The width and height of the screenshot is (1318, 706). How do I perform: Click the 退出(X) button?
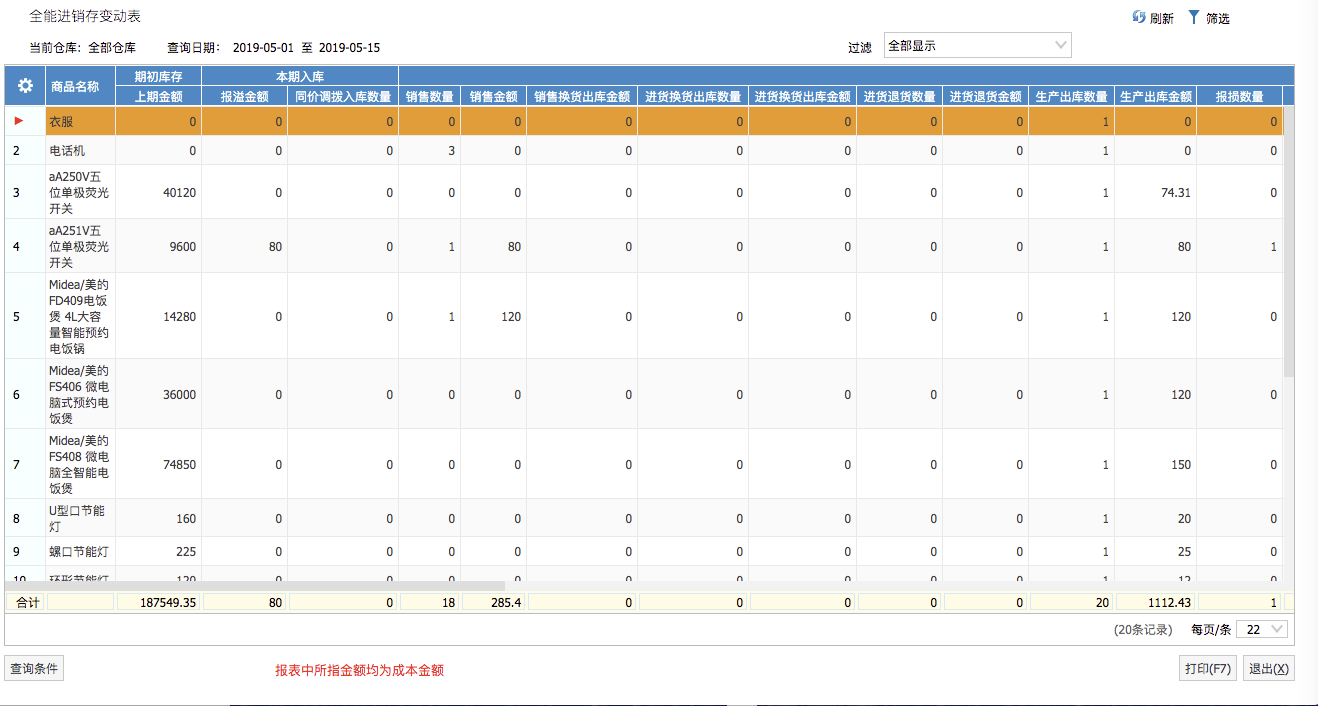pos(1269,668)
